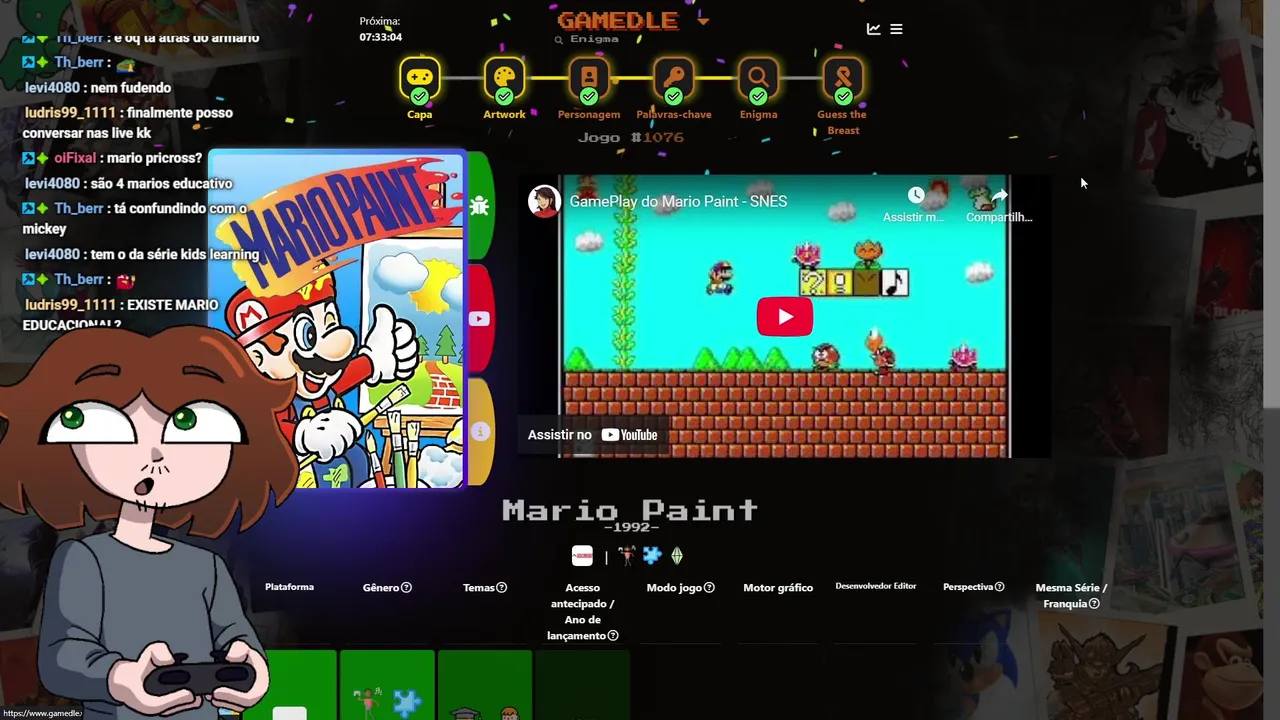Click the watch later clock icon
1280x720 pixels.
click(x=915, y=196)
